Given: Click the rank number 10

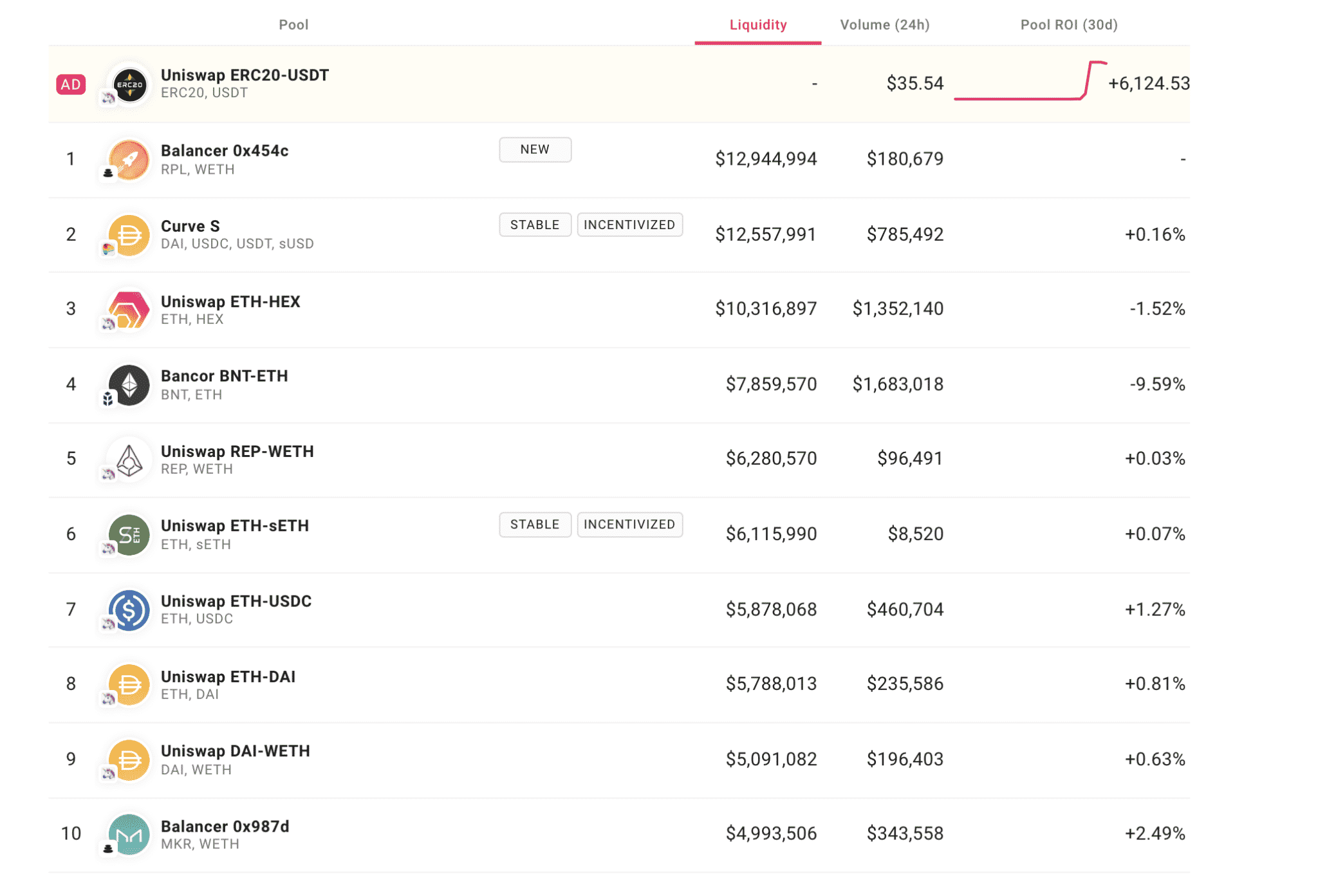Looking at the screenshot, I should 71,834.
